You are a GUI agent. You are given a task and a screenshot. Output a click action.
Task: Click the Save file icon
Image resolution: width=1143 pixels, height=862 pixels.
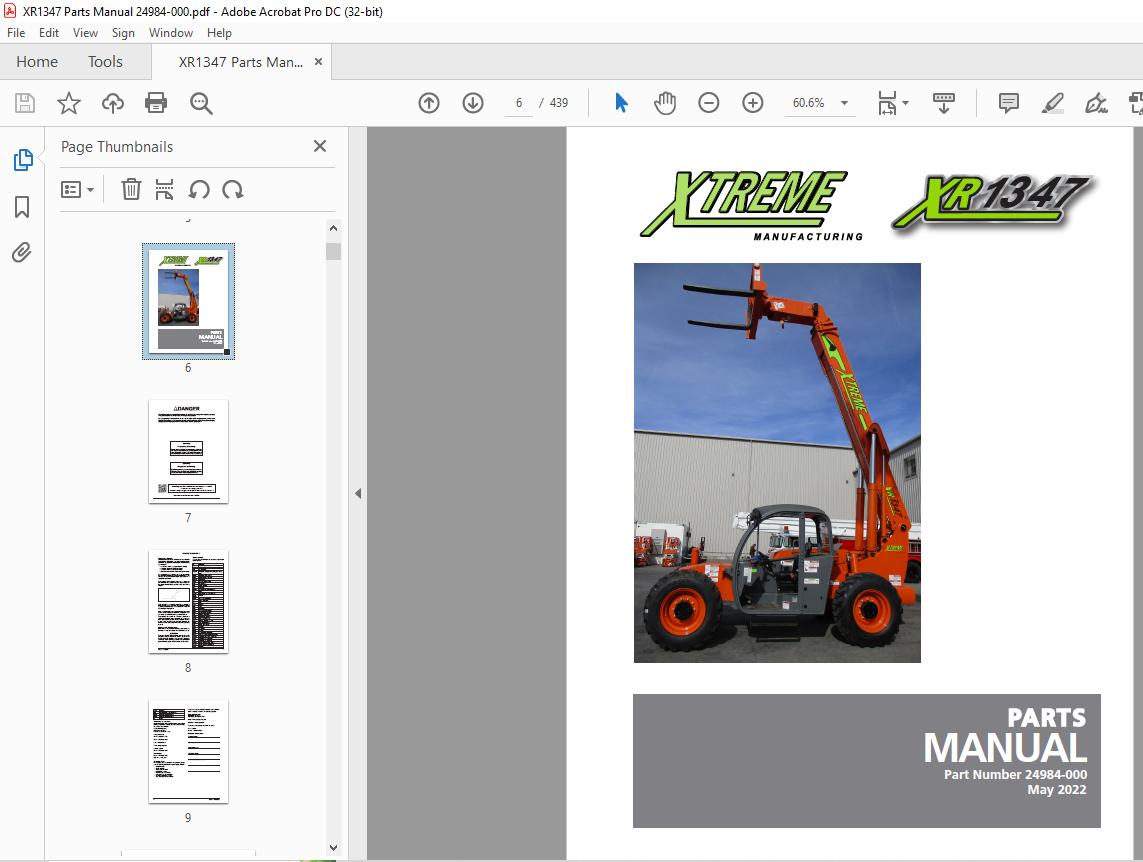25,103
